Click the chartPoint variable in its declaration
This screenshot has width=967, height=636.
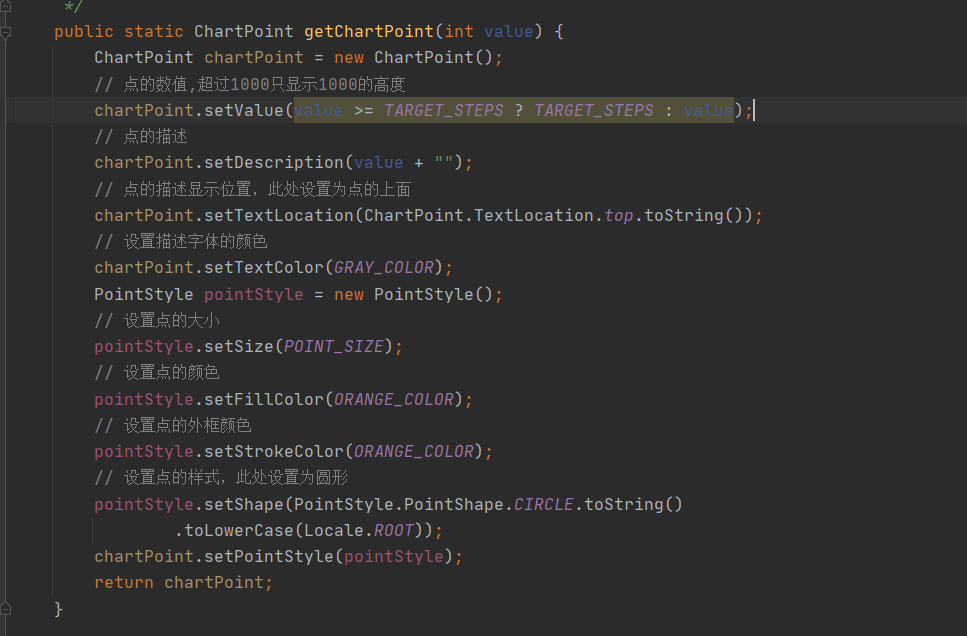[x=253, y=57]
